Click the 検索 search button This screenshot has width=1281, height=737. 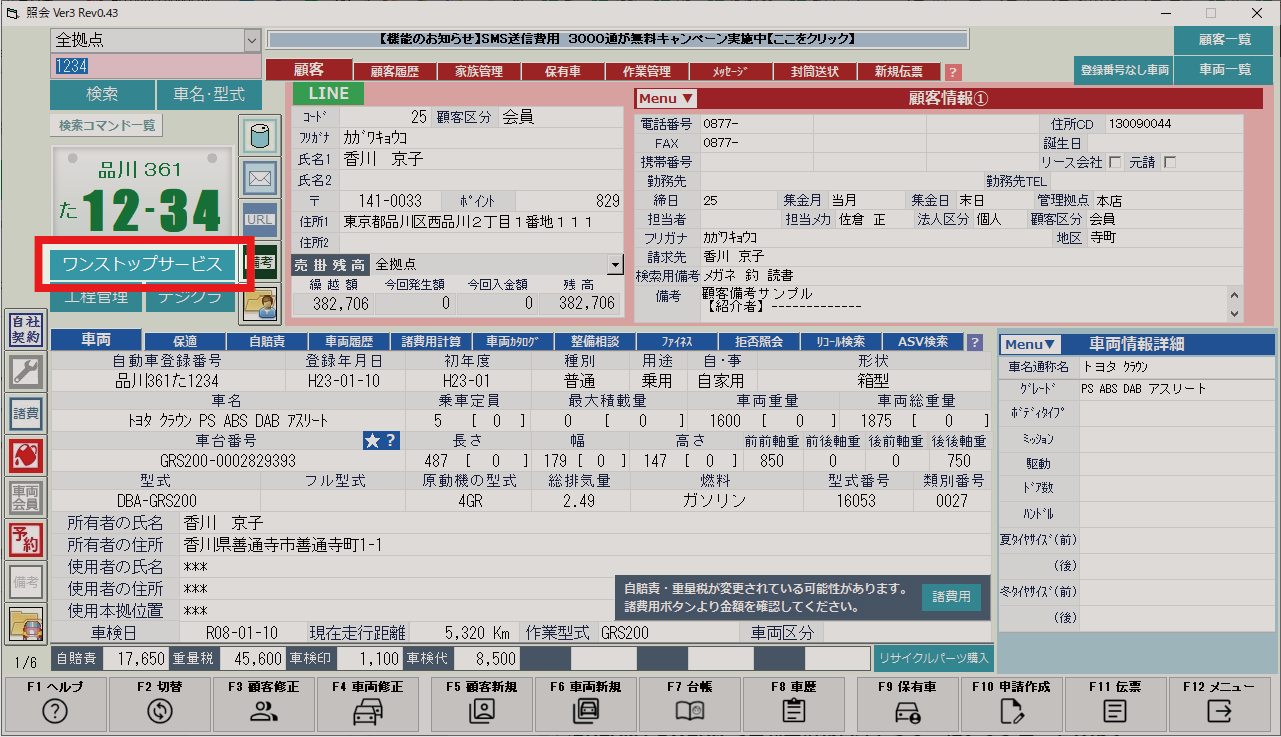pos(103,95)
